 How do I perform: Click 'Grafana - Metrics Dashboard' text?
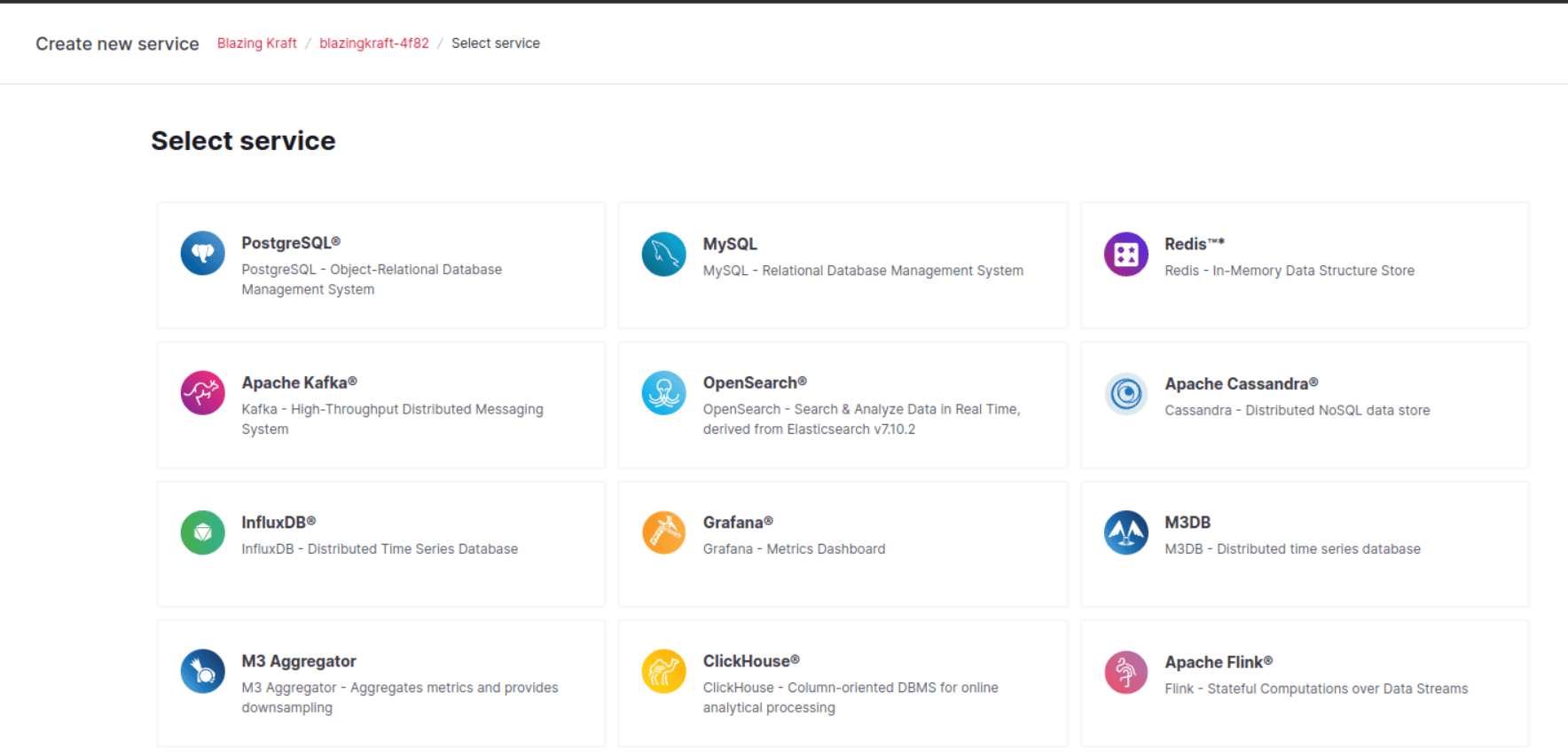[794, 549]
